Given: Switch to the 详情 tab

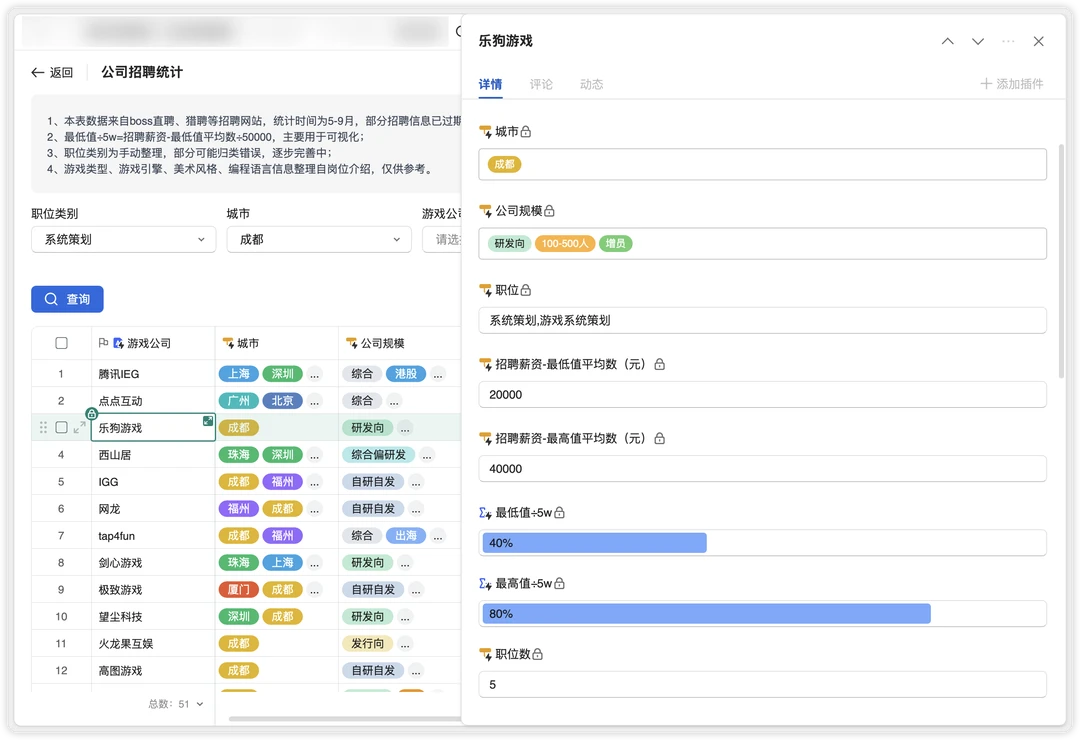Looking at the screenshot, I should tap(490, 84).
